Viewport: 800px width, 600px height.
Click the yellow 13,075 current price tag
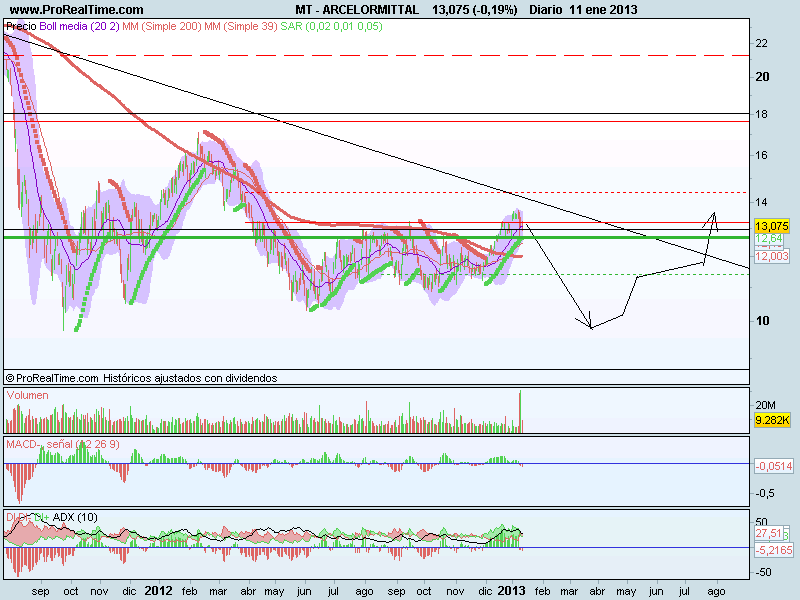point(772,226)
